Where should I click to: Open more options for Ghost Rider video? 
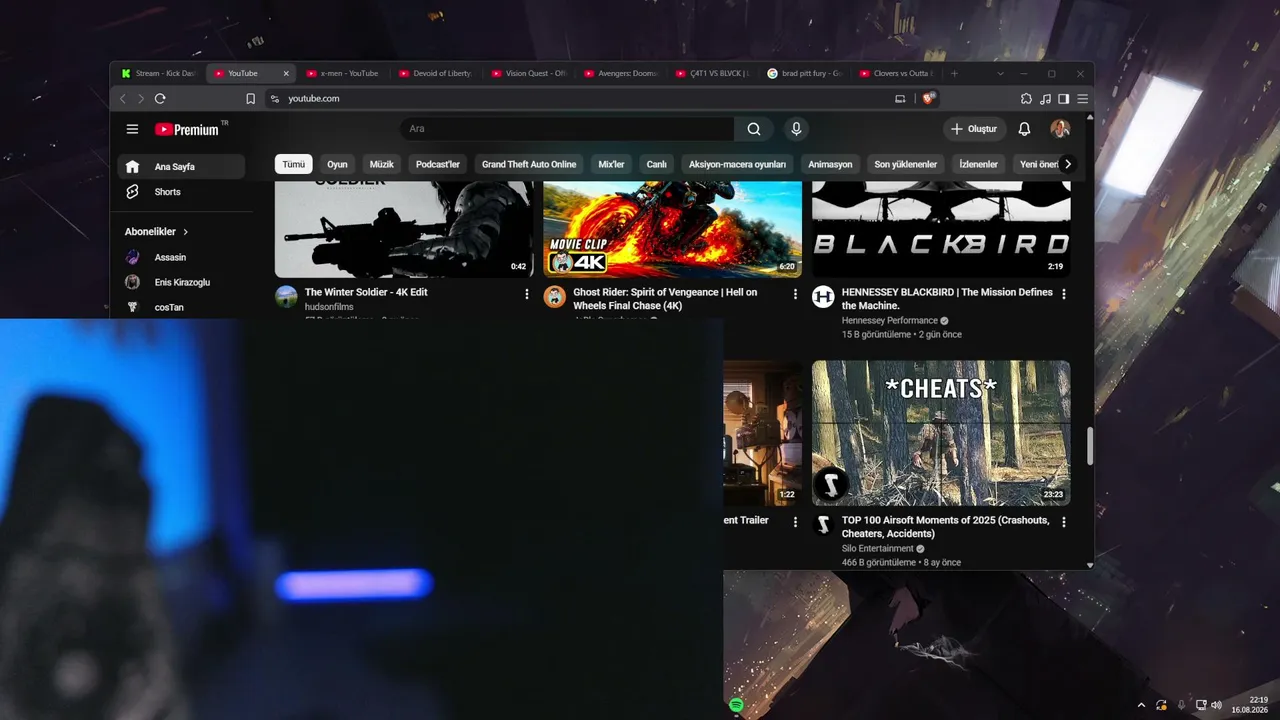pos(795,294)
